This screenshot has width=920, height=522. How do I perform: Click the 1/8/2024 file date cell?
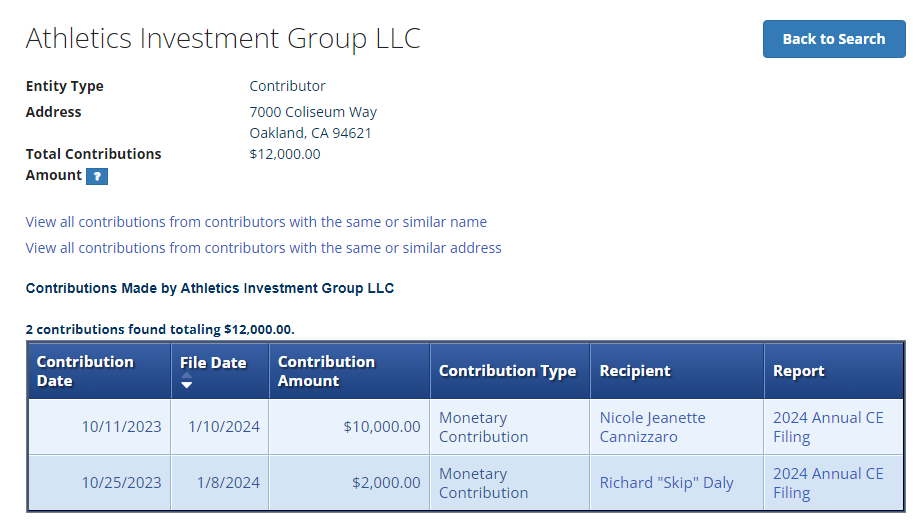point(228,483)
